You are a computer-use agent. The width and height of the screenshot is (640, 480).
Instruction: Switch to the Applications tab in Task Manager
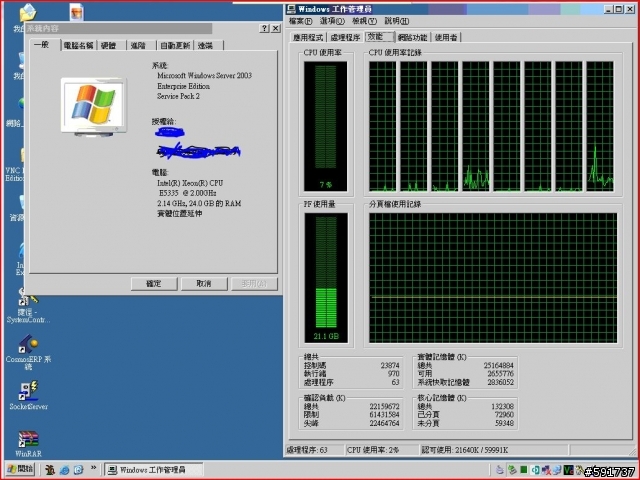coord(308,38)
